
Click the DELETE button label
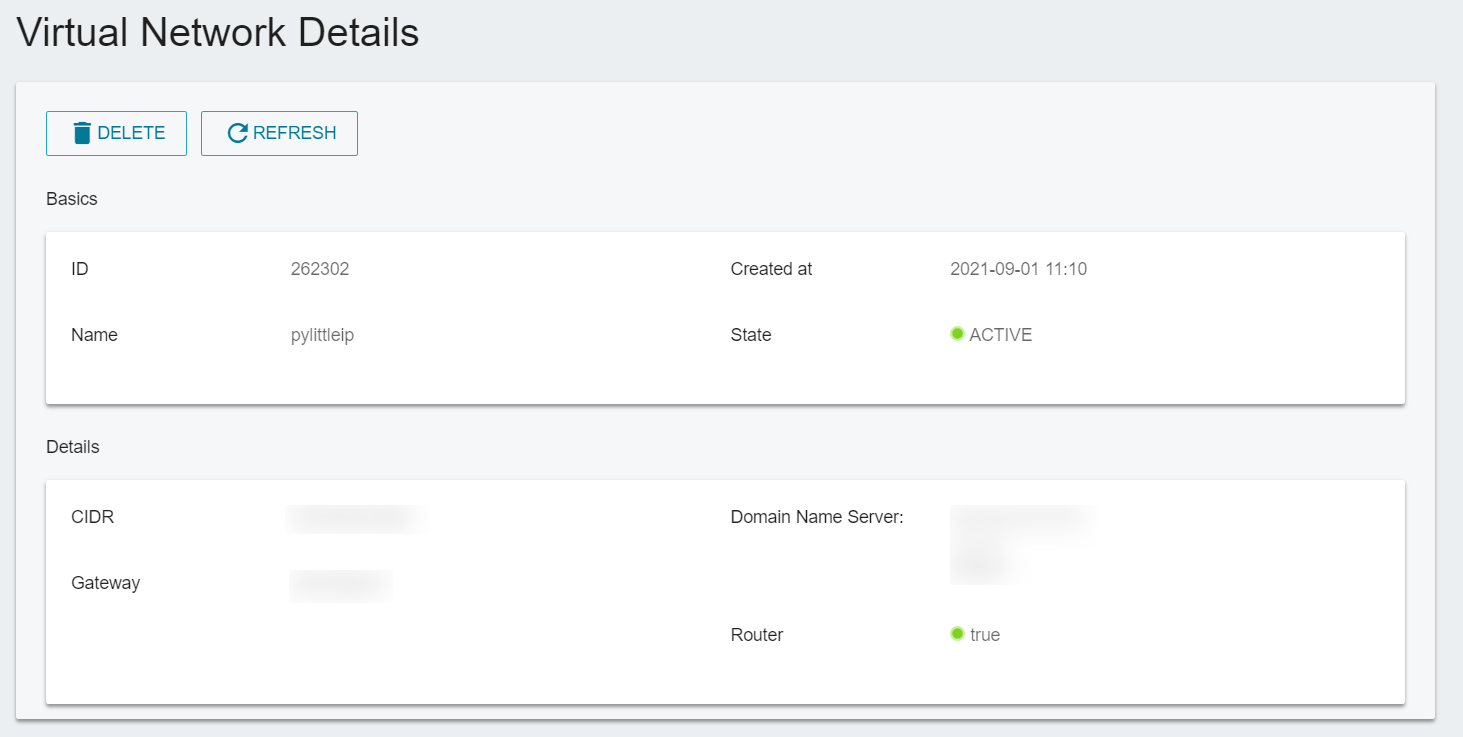pyautogui.click(x=131, y=133)
